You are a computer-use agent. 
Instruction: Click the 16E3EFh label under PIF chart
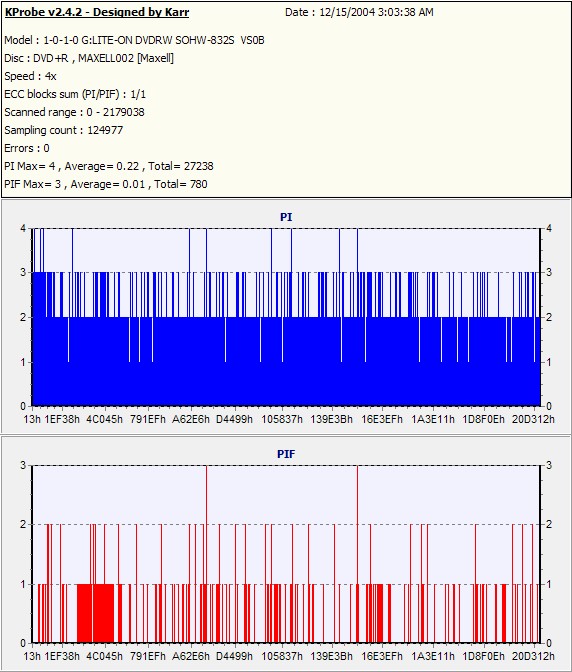(x=382, y=656)
